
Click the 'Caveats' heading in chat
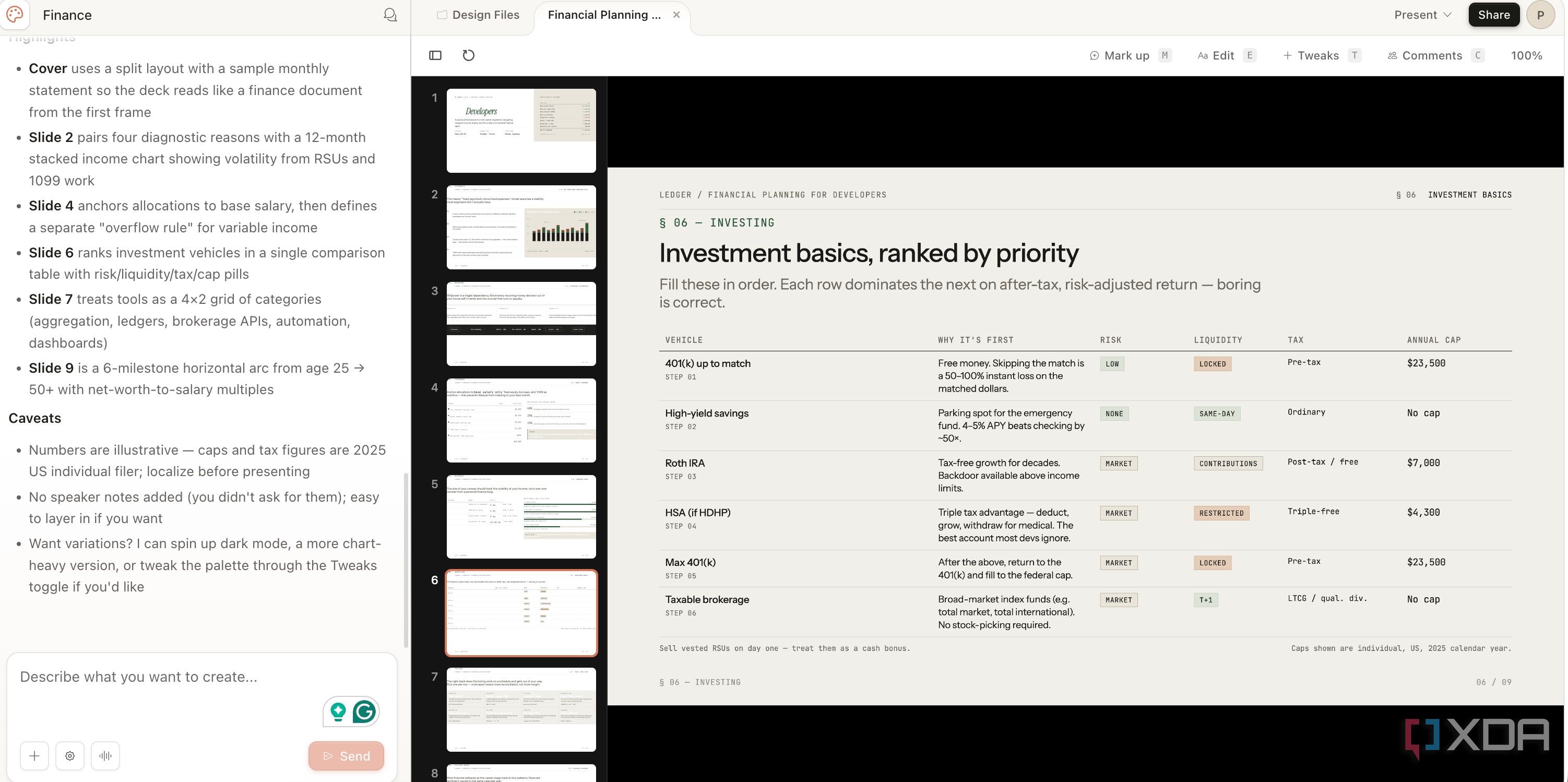(34, 418)
